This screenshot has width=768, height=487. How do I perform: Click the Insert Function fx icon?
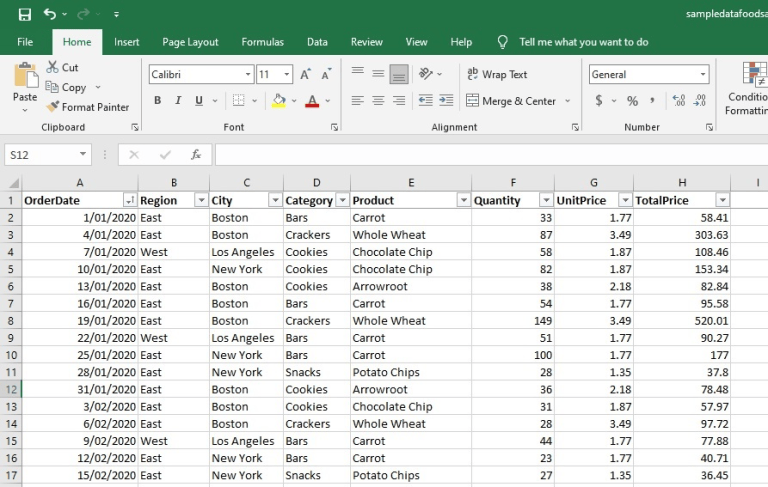(x=196, y=155)
